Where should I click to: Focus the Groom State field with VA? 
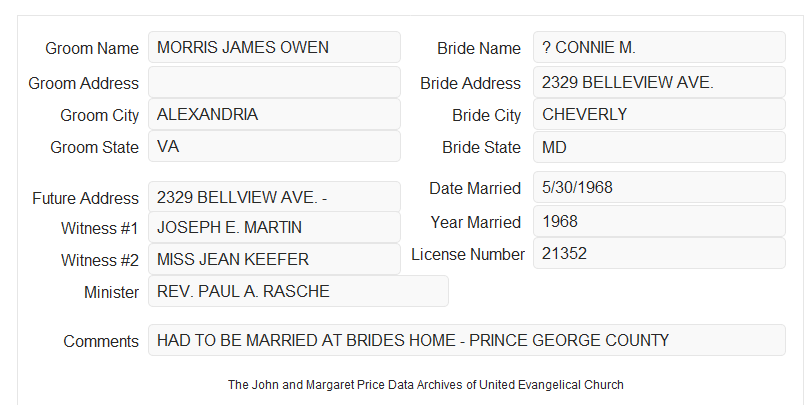(274, 146)
